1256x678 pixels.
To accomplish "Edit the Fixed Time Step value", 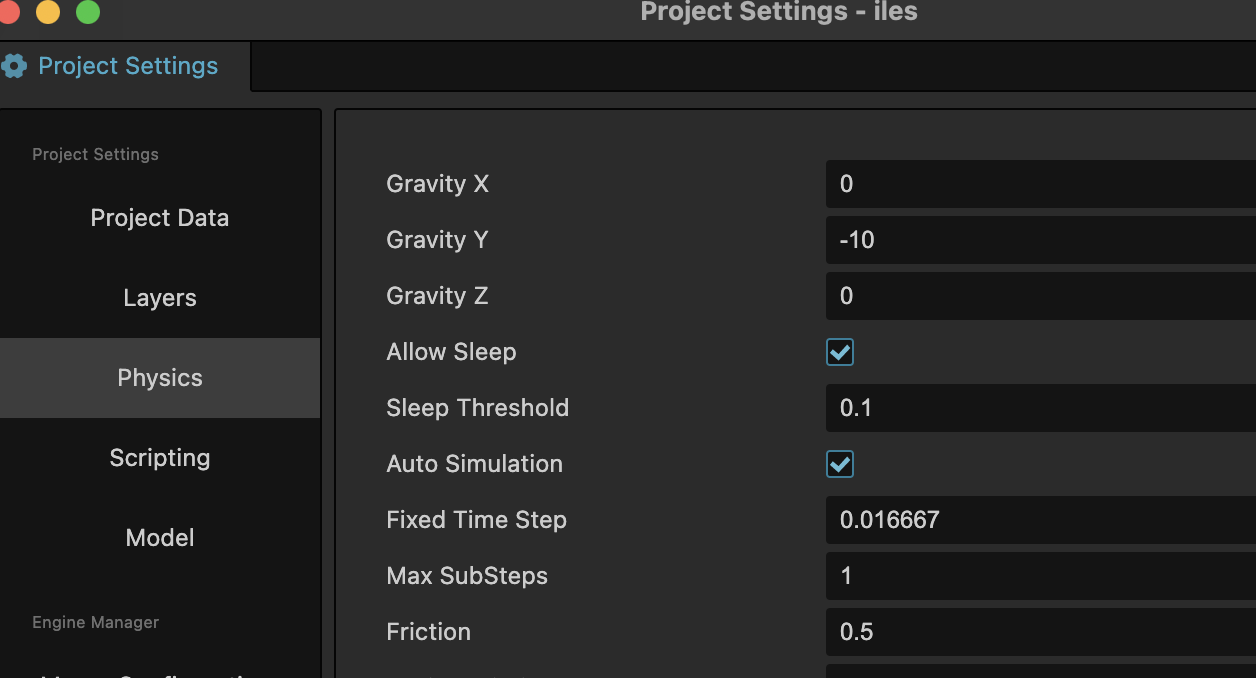I will [1040, 520].
